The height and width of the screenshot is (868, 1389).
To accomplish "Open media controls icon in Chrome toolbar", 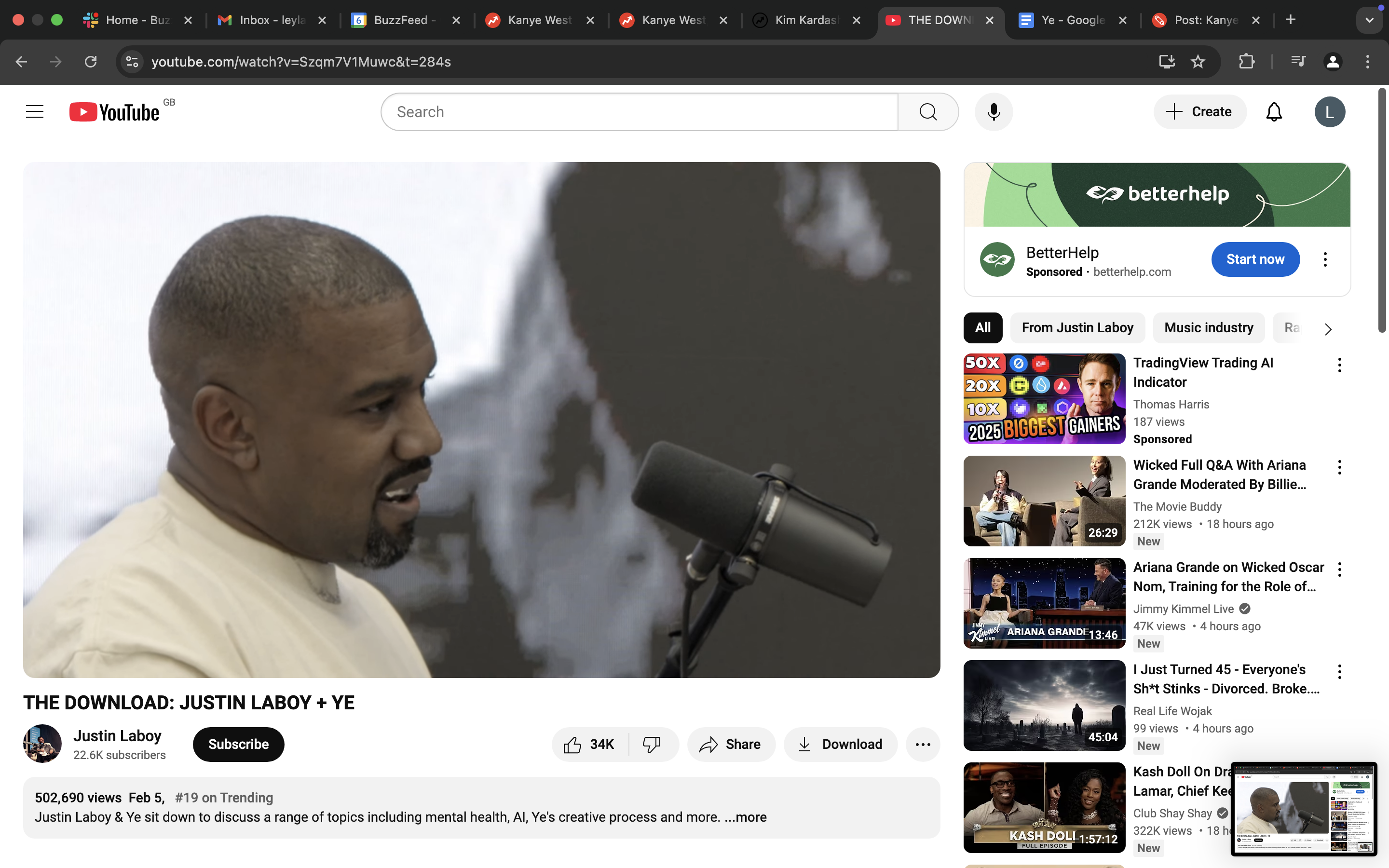I will pyautogui.click(x=1298, y=61).
